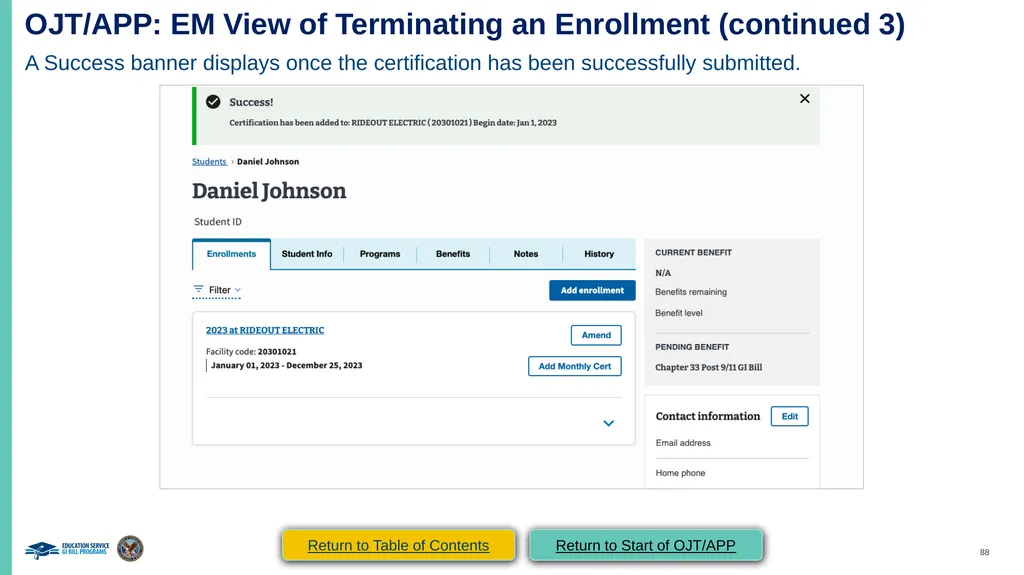Expand the enrollment card chevron

[609, 423]
